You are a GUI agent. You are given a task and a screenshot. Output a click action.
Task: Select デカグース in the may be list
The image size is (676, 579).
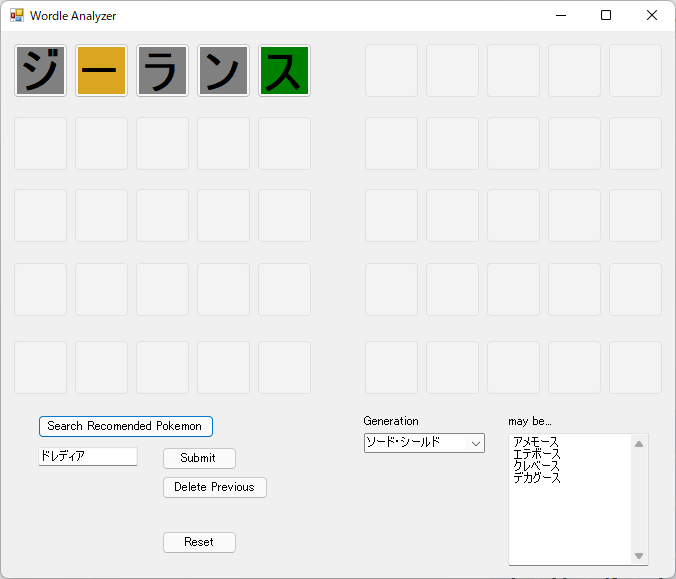click(x=536, y=478)
